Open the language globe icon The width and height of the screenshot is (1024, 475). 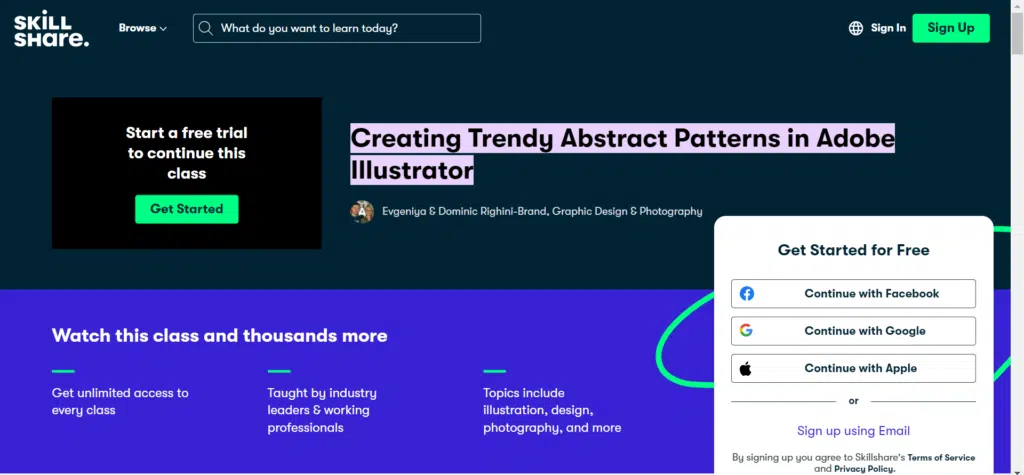coord(856,28)
